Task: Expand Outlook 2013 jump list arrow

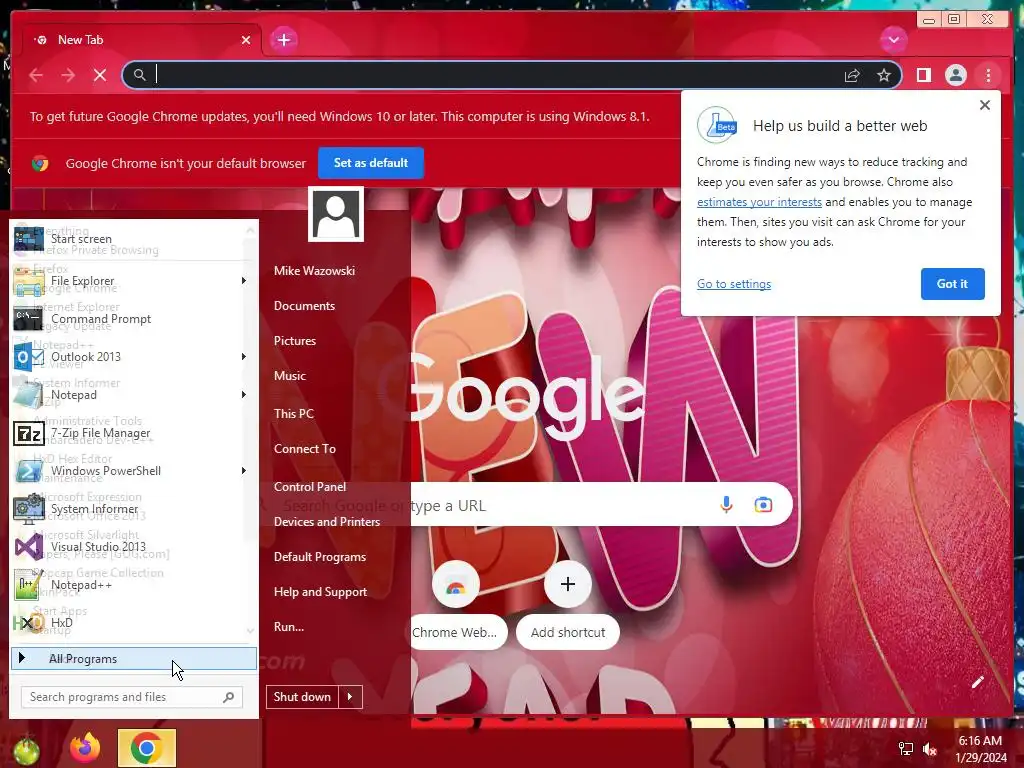Action: 244,357
